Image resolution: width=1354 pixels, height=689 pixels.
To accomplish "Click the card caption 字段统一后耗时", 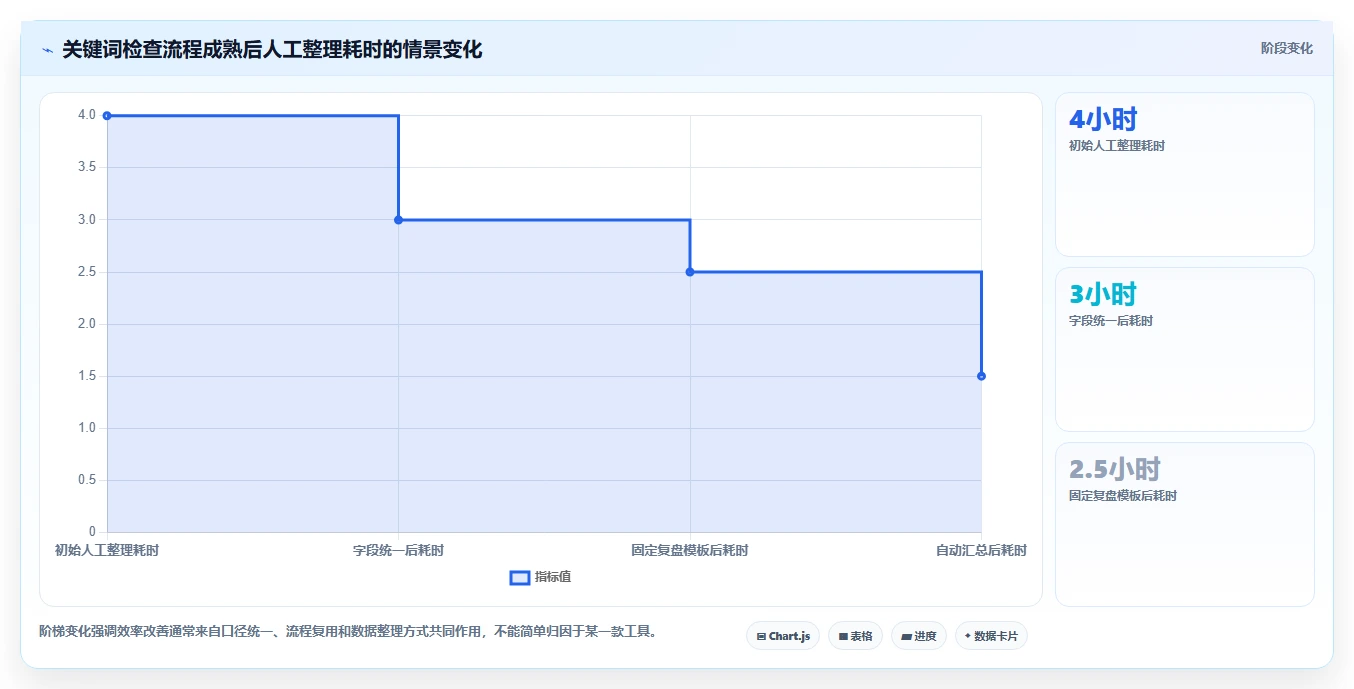I will click(1111, 321).
